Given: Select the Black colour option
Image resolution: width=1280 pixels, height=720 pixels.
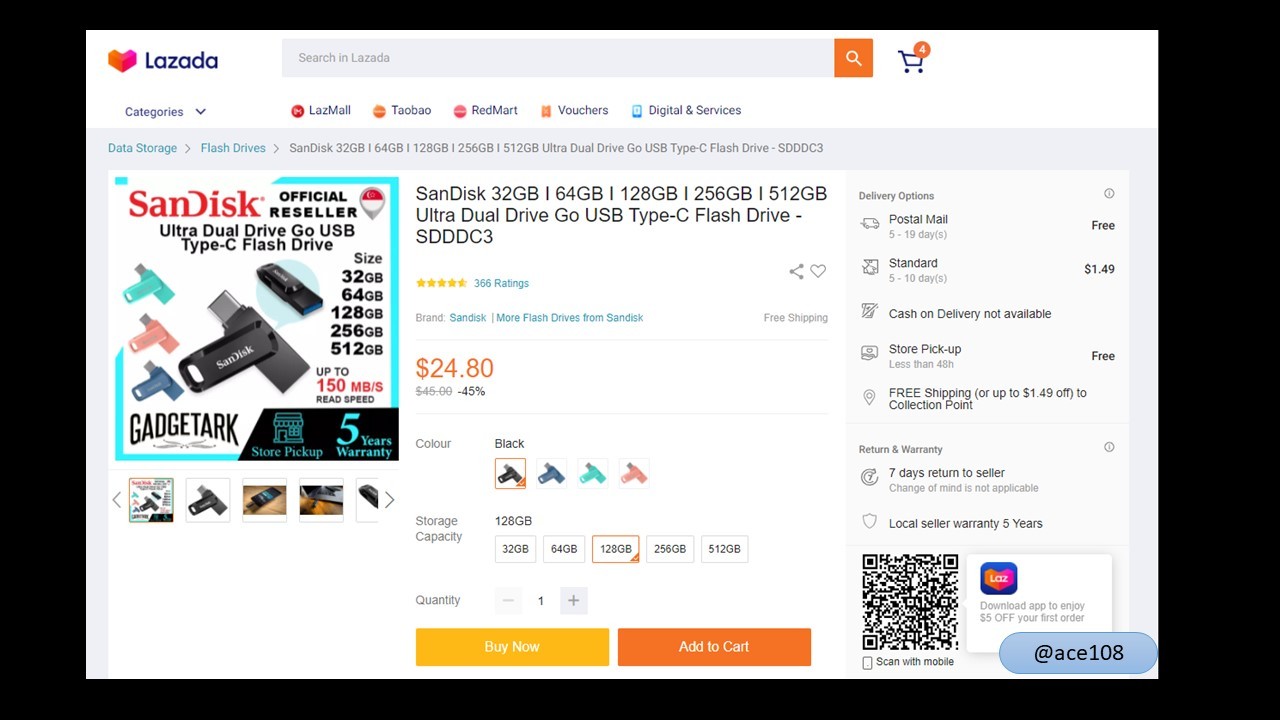Looking at the screenshot, I should click(510, 473).
